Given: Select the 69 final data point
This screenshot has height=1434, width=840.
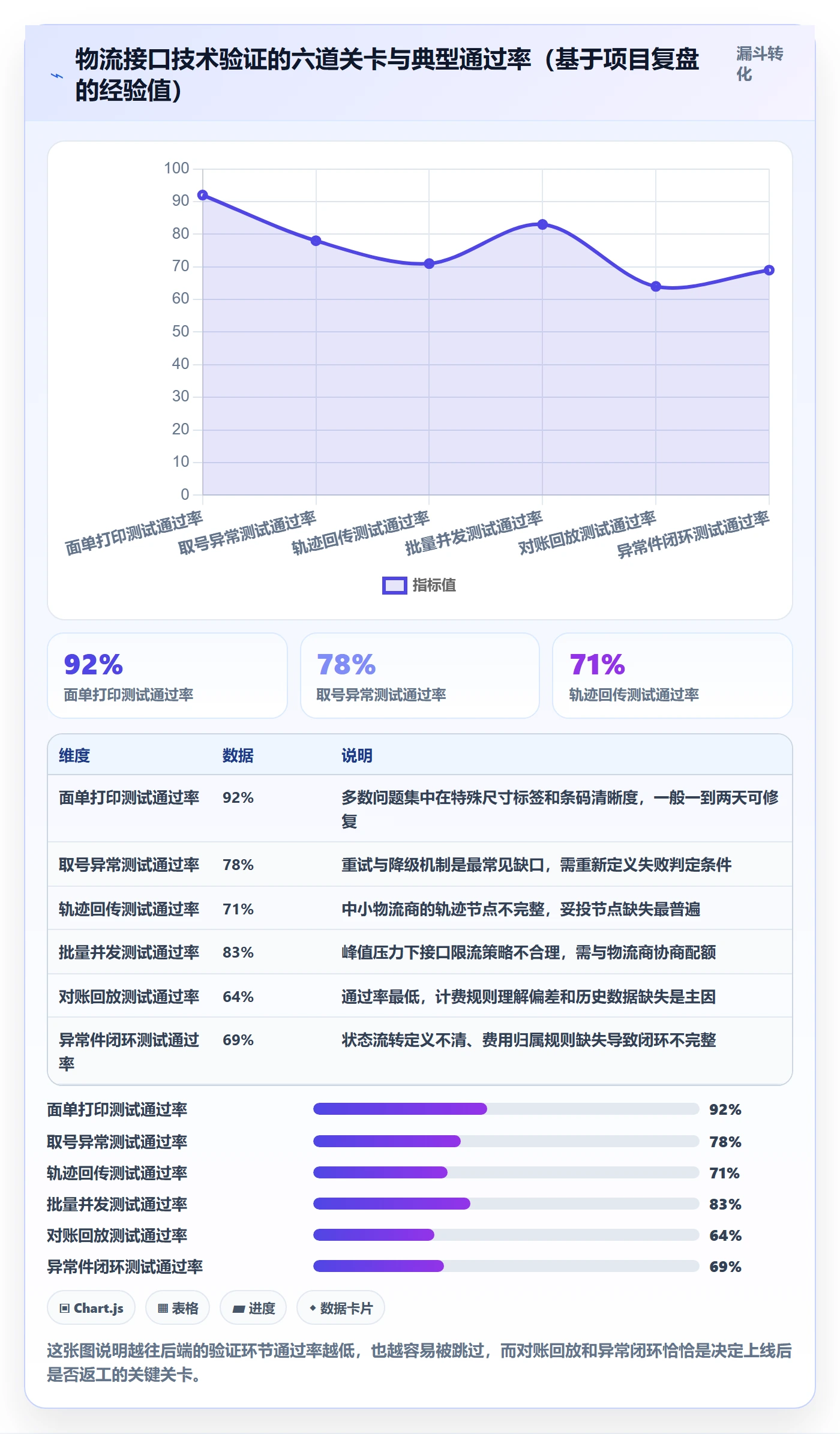Looking at the screenshot, I should pos(769,270).
